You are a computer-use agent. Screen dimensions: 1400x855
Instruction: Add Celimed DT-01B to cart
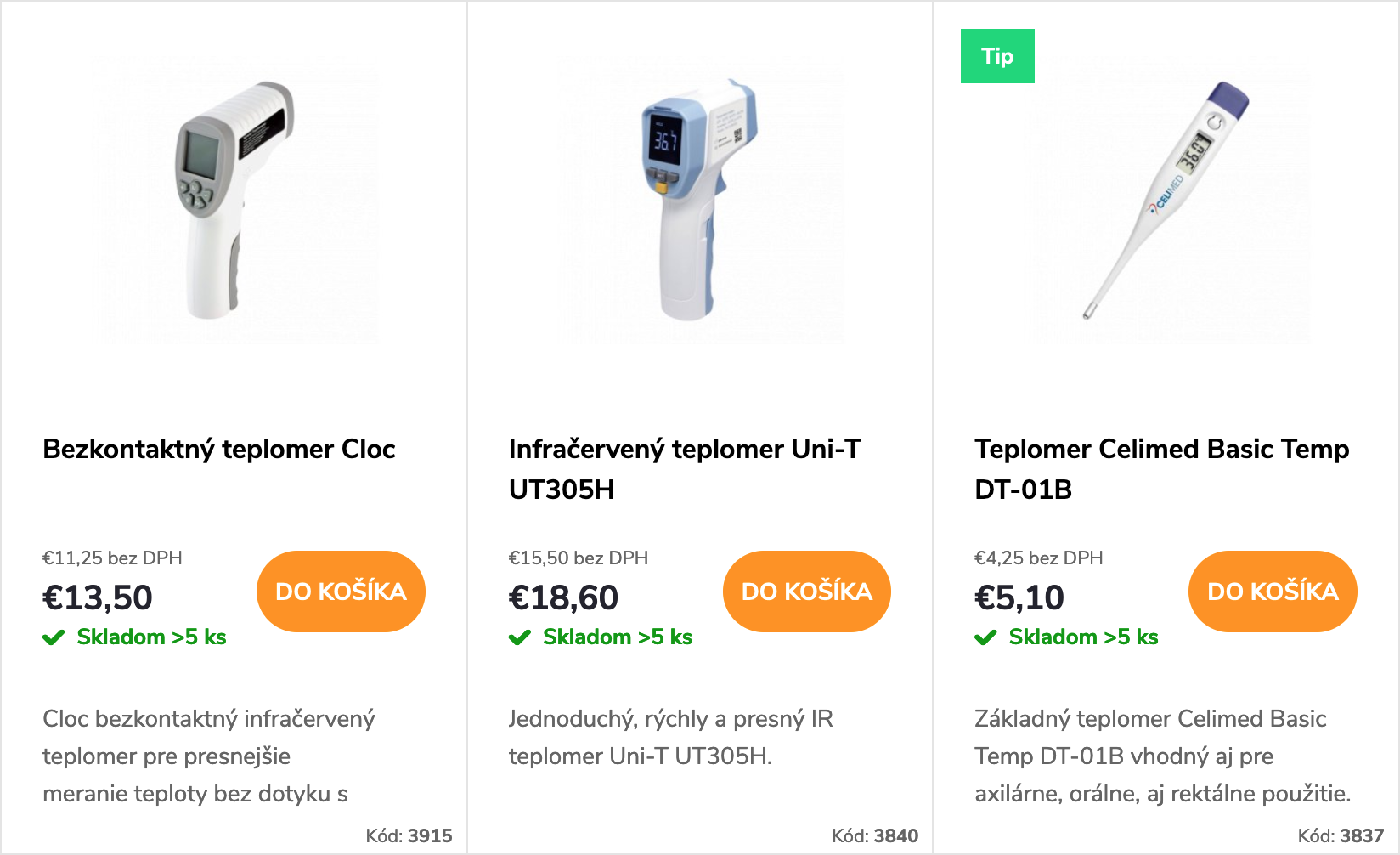pyautogui.click(x=1273, y=592)
